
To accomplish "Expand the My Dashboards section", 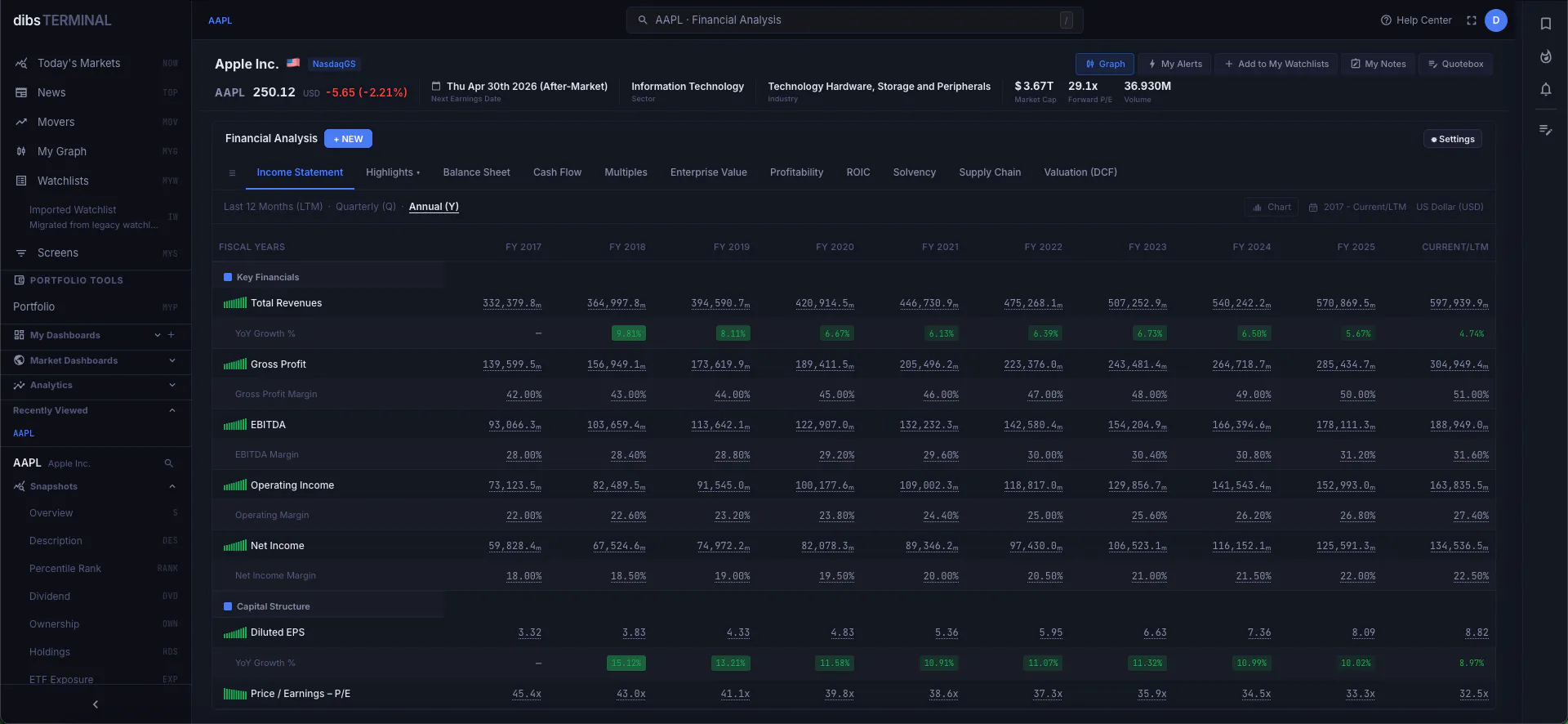I will tap(158, 335).
